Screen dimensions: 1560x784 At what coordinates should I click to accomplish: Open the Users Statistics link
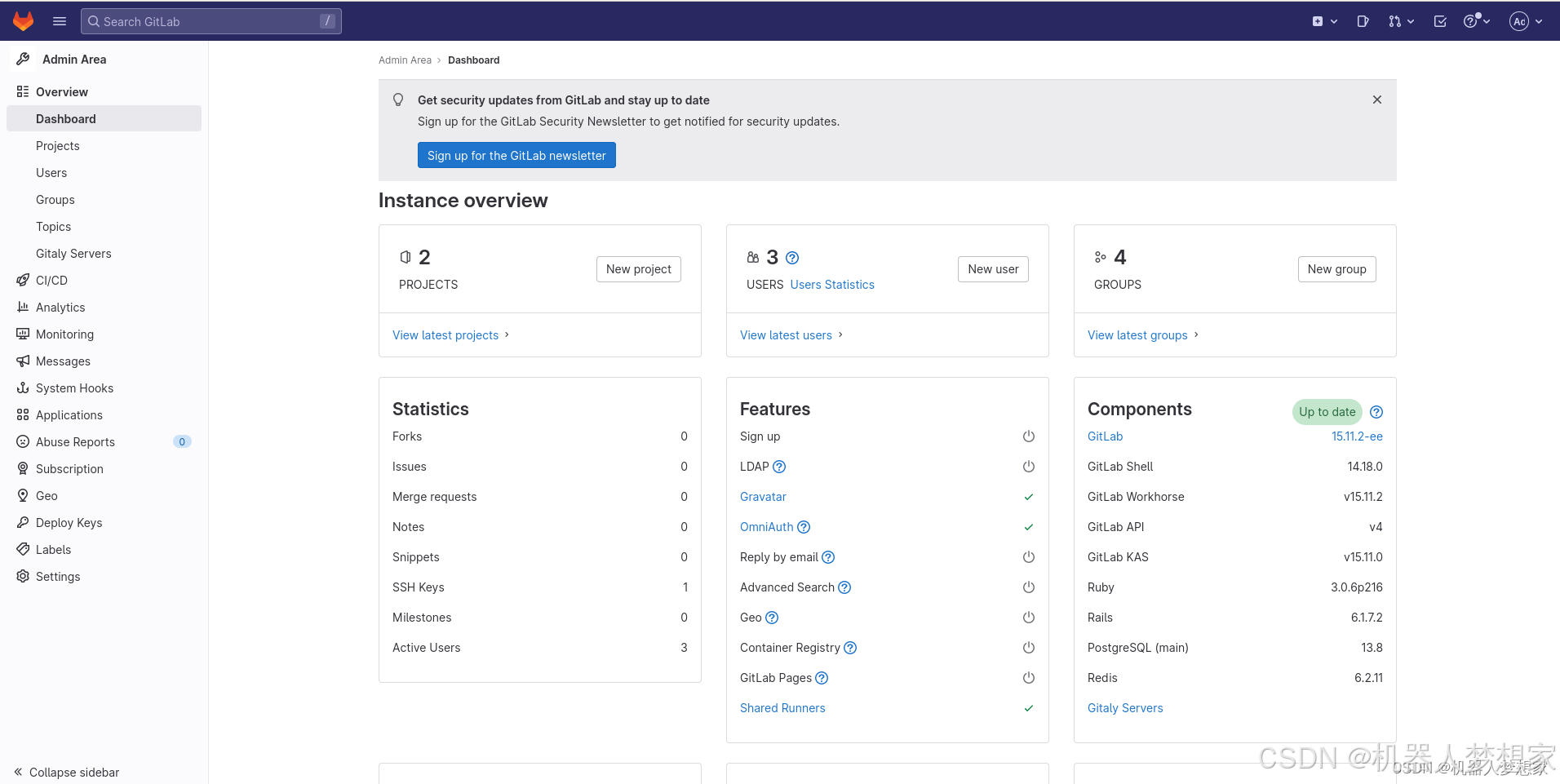coord(832,285)
